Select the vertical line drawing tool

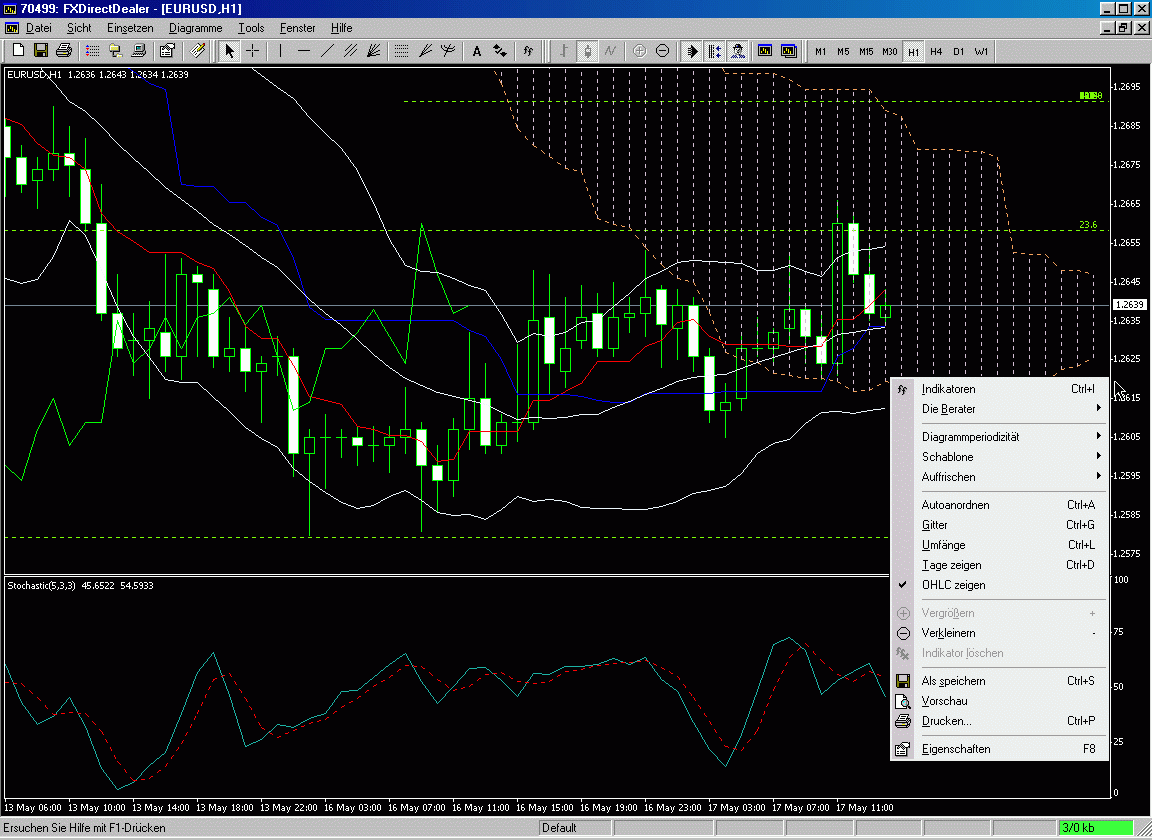click(x=281, y=51)
